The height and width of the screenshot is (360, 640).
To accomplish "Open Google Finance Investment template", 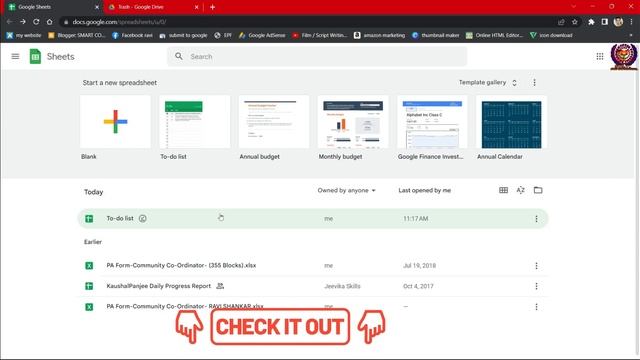I will coord(432,122).
